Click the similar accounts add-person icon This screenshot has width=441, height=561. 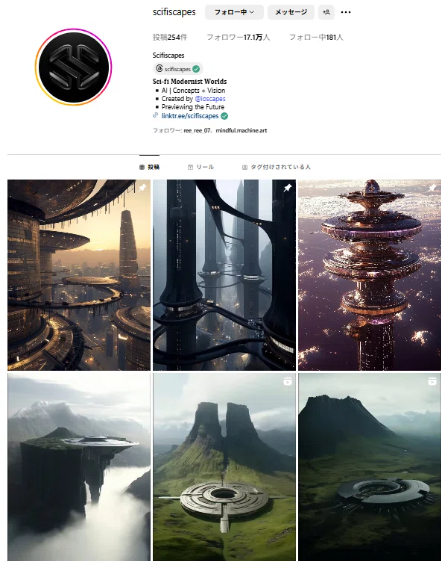[x=326, y=12]
